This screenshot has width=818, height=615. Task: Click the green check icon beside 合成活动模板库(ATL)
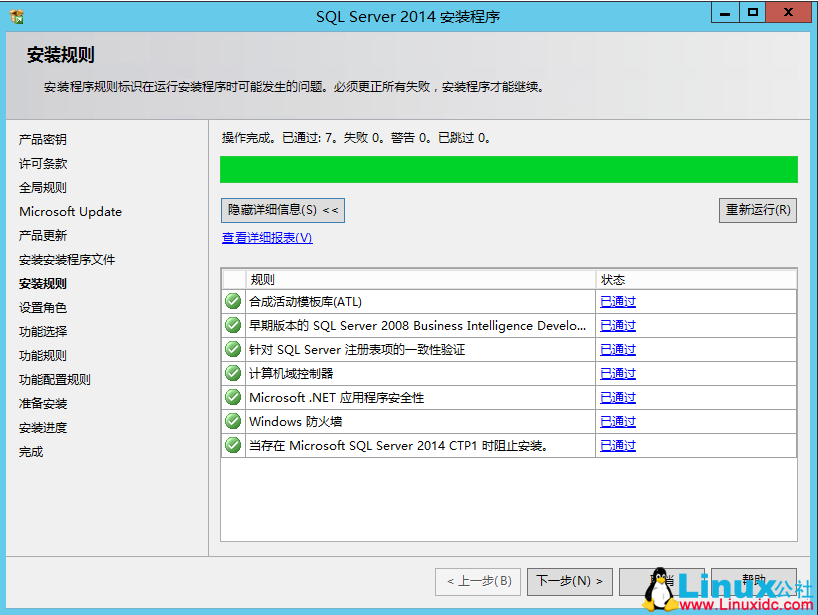click(232, 301)
